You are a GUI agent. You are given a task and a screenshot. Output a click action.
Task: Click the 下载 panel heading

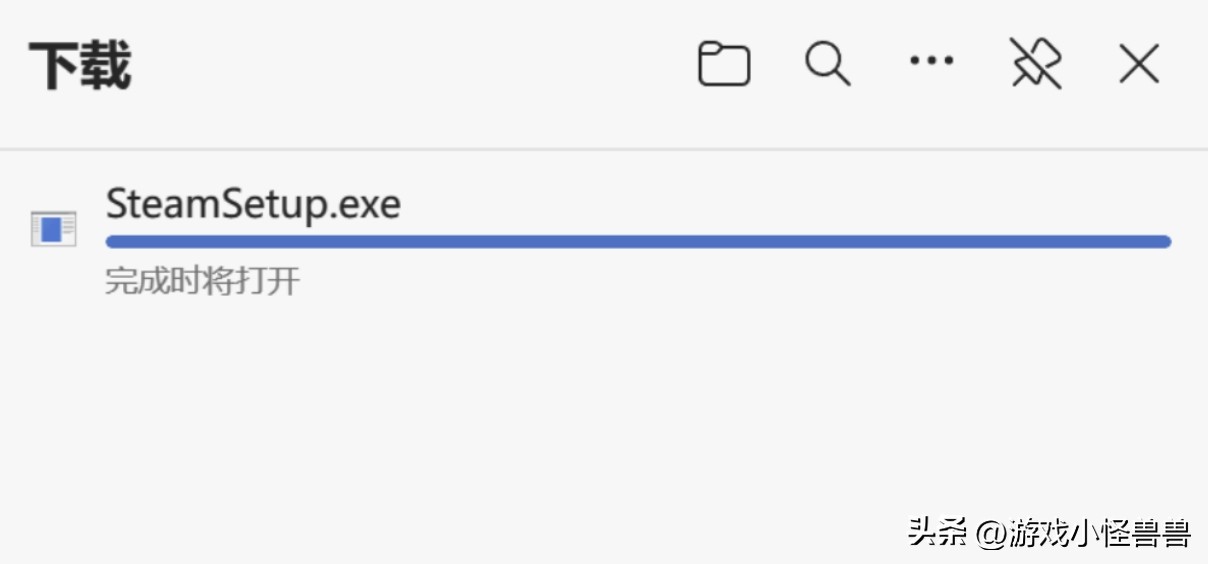click(x=80, y=66)
